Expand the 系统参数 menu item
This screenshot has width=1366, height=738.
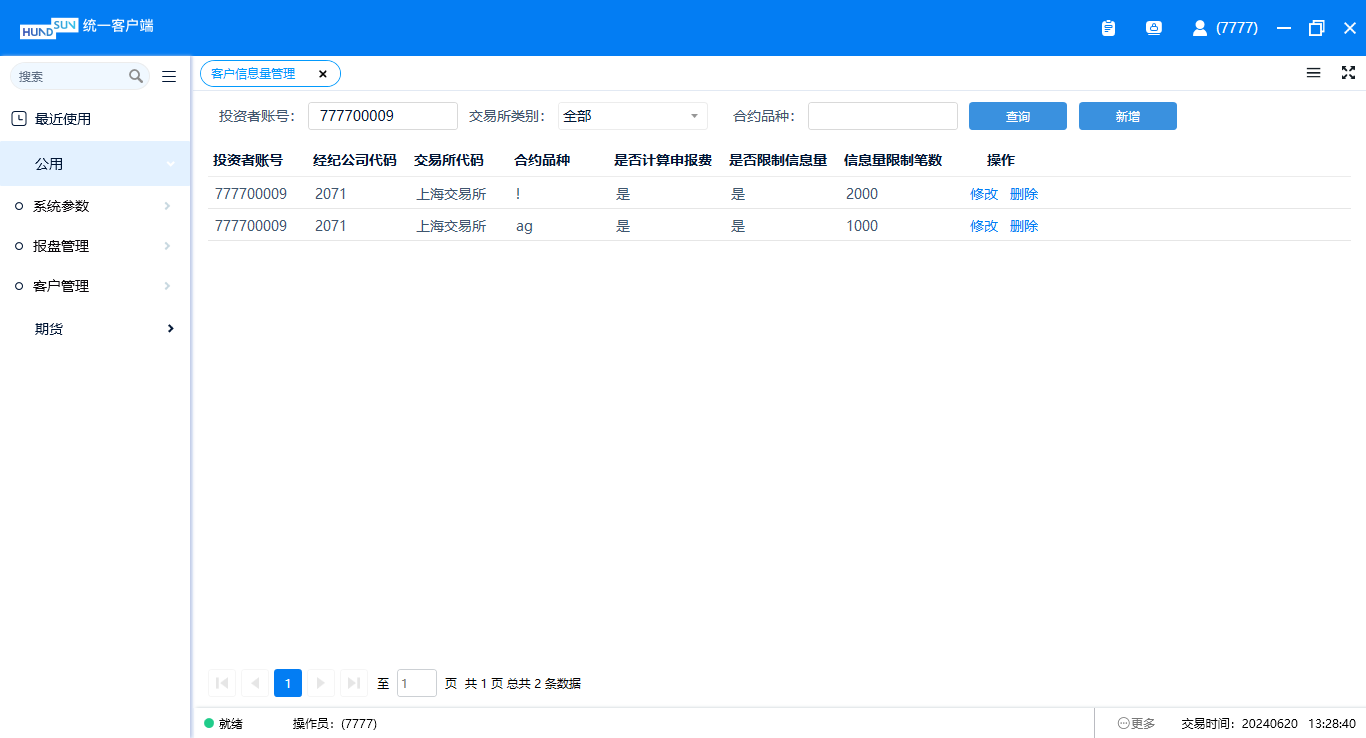click(167, 206)
